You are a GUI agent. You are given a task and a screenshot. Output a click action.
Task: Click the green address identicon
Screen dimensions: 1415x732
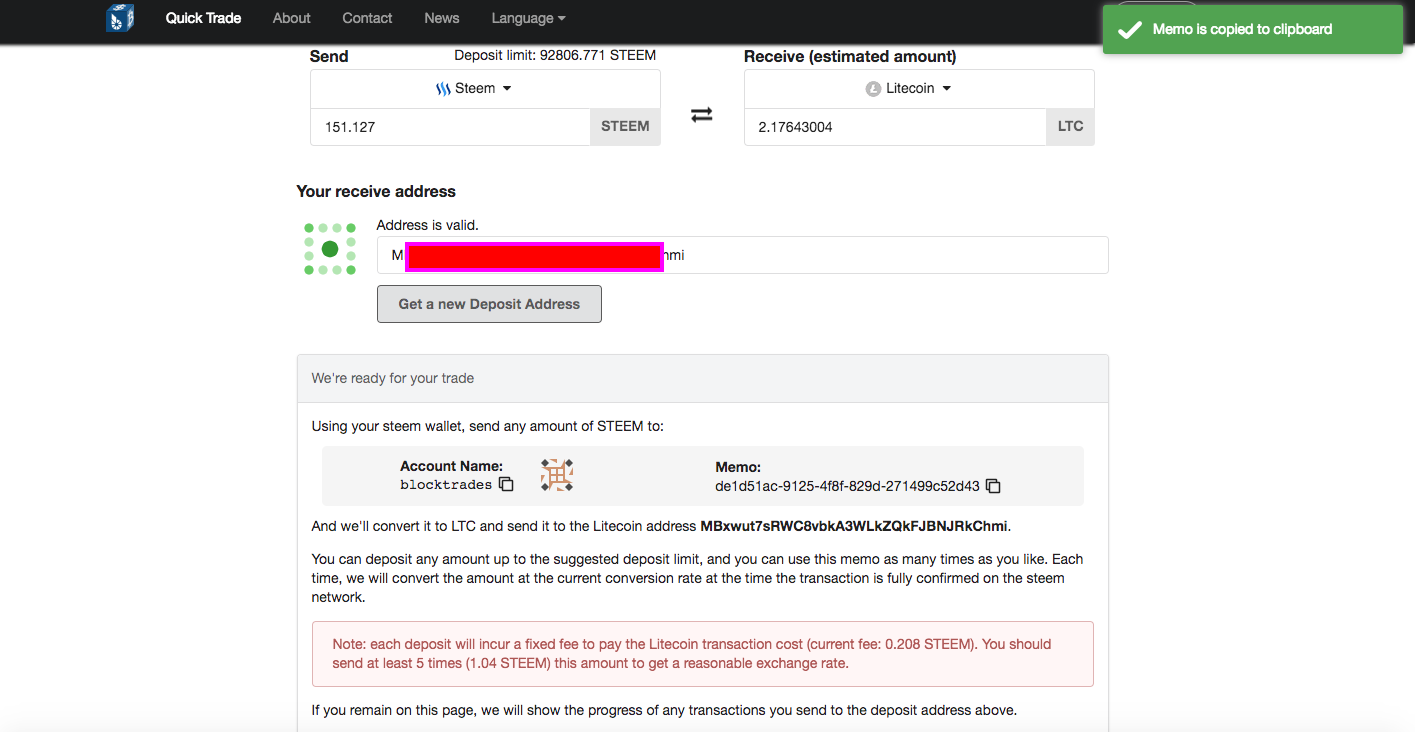[x=330, y=249]
